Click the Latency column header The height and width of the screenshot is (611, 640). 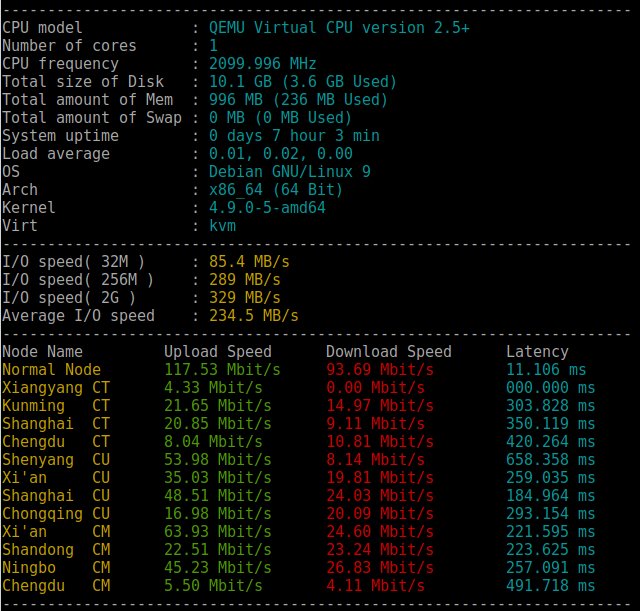[x=537, y=351]
